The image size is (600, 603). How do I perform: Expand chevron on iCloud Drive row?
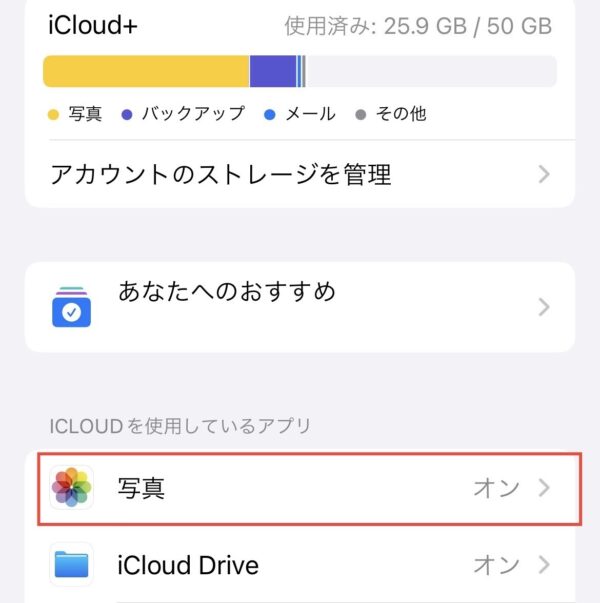[544, 565]
